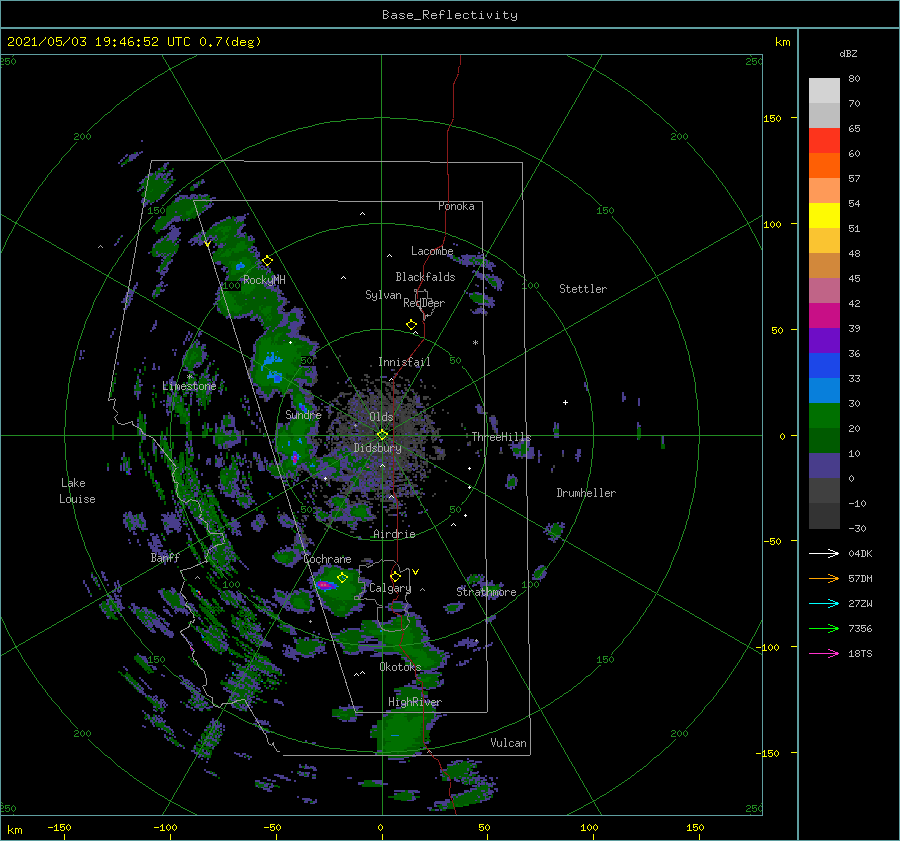
Task: Click the Lacombe city label
Action: [432, 251]
